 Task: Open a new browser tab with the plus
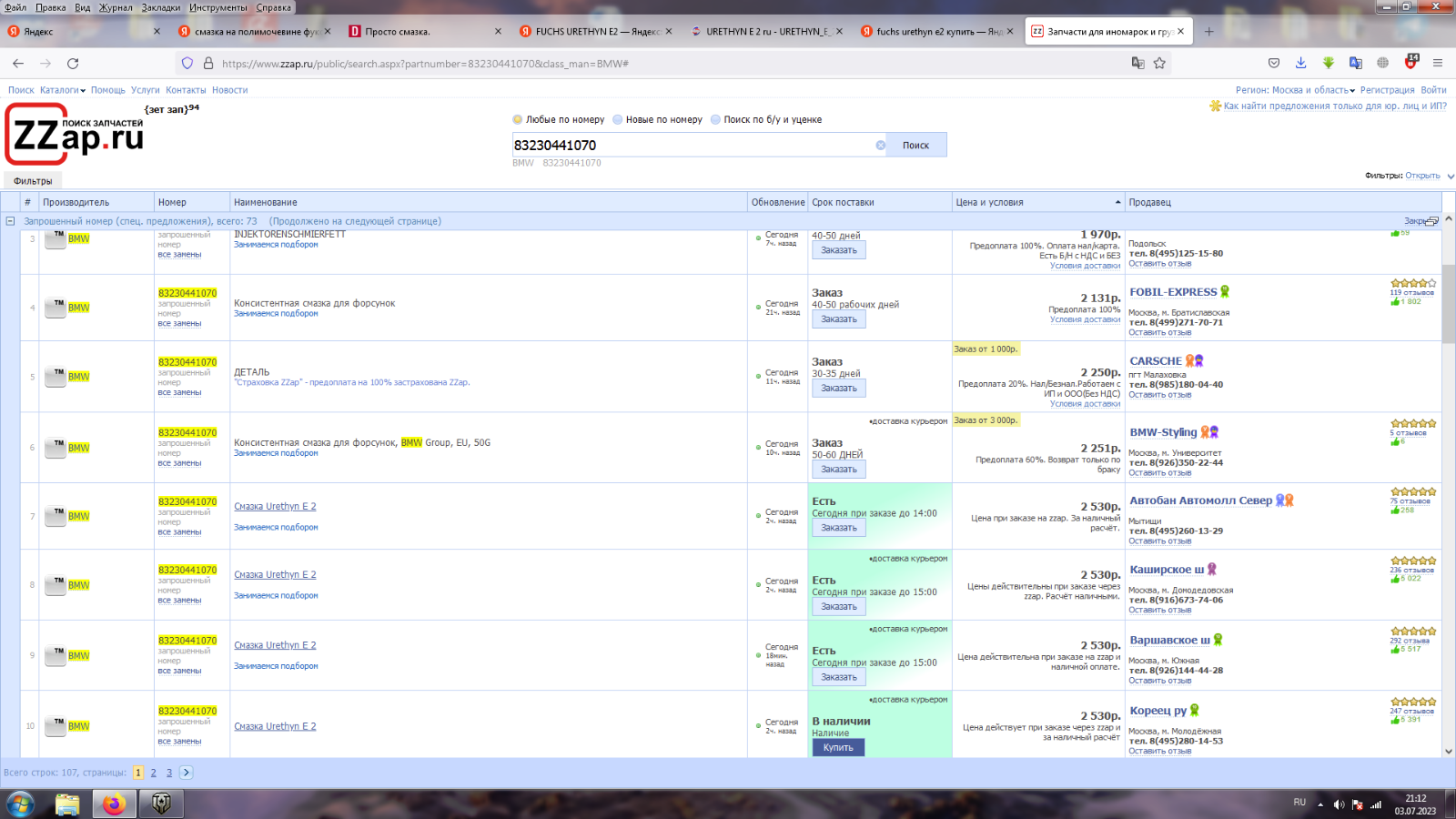tap(1208, 32)
